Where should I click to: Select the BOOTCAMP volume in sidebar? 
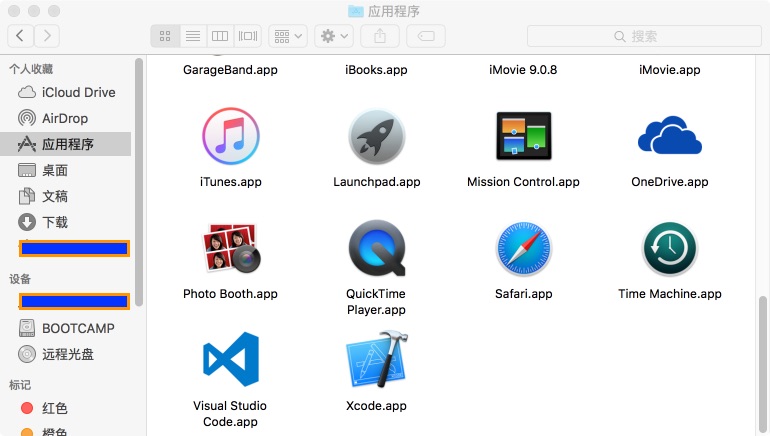click(66, 328)
